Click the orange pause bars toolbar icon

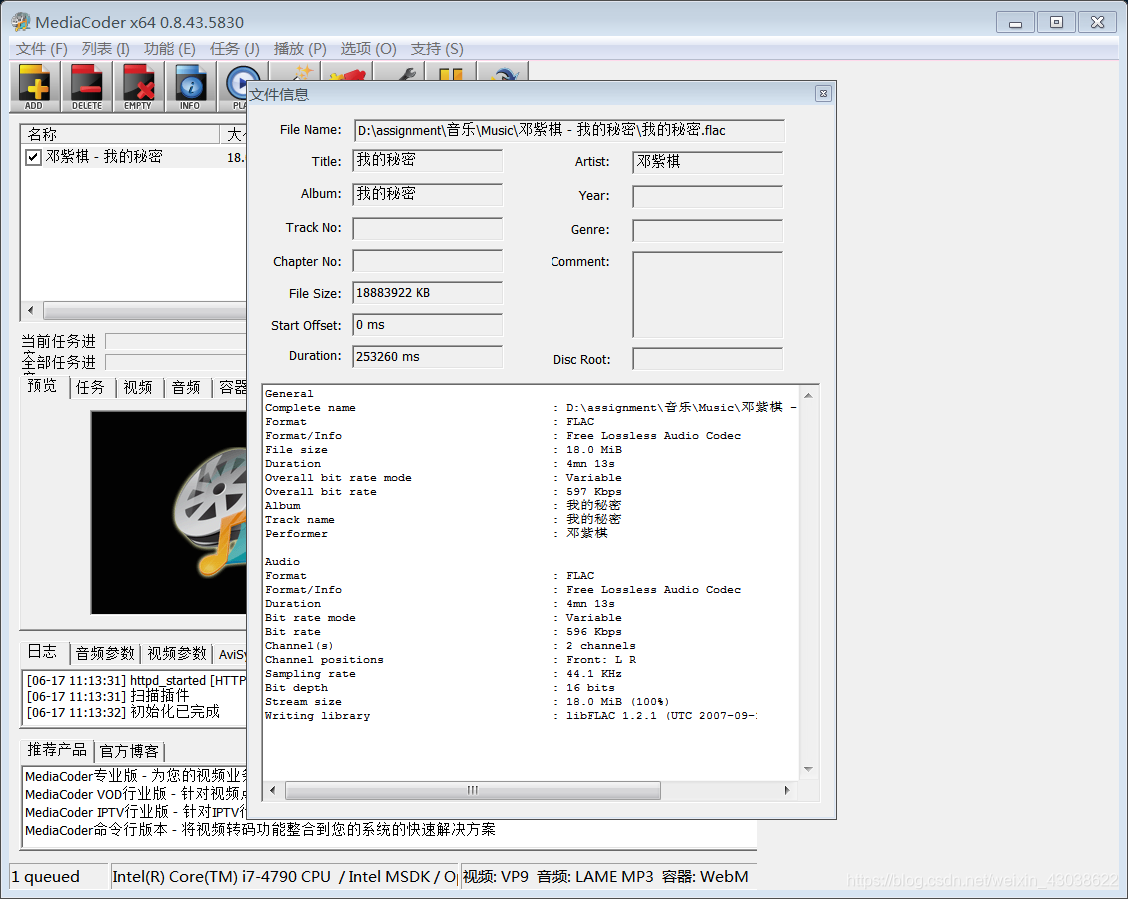point(451,73)
